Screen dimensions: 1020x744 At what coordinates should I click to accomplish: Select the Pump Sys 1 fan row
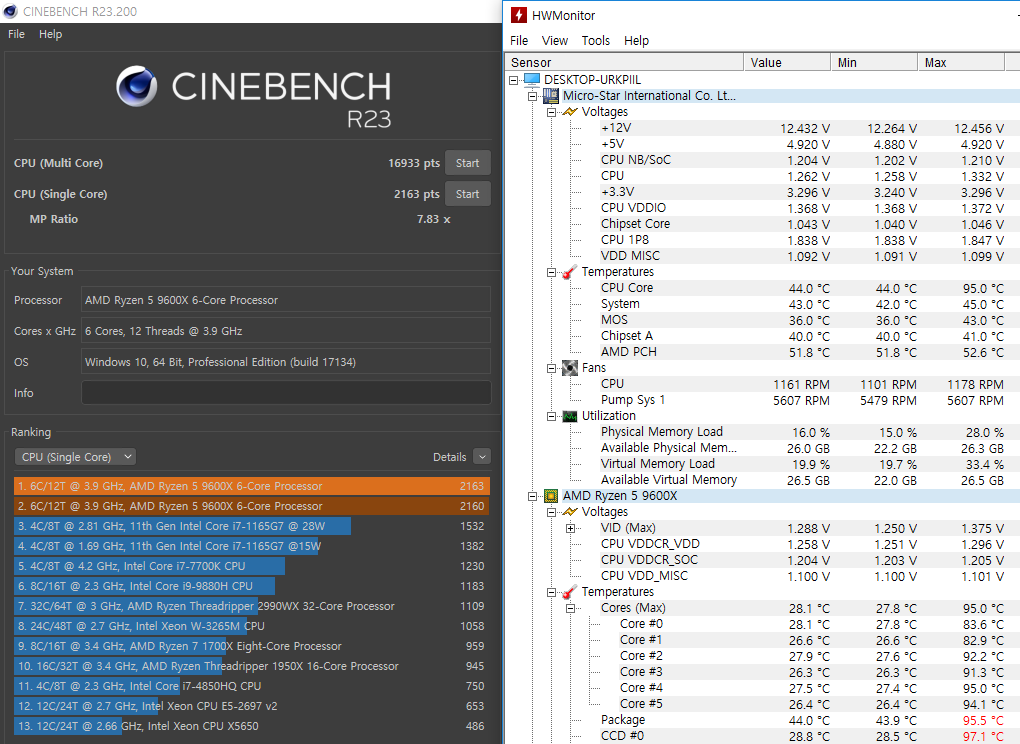tap(802, 400)
